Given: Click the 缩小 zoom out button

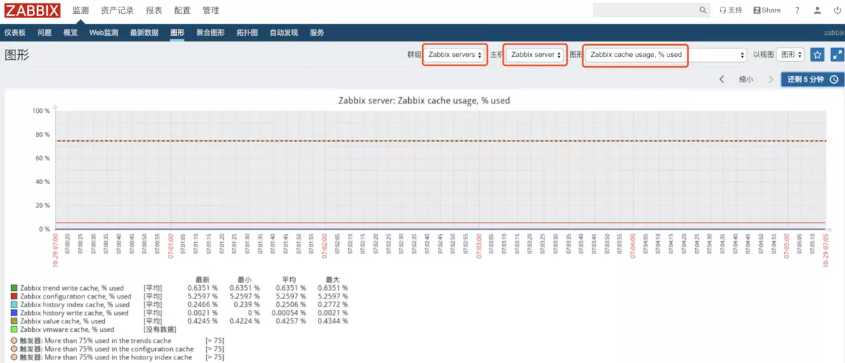Looking at the screenshot, I should click(746, 79).
